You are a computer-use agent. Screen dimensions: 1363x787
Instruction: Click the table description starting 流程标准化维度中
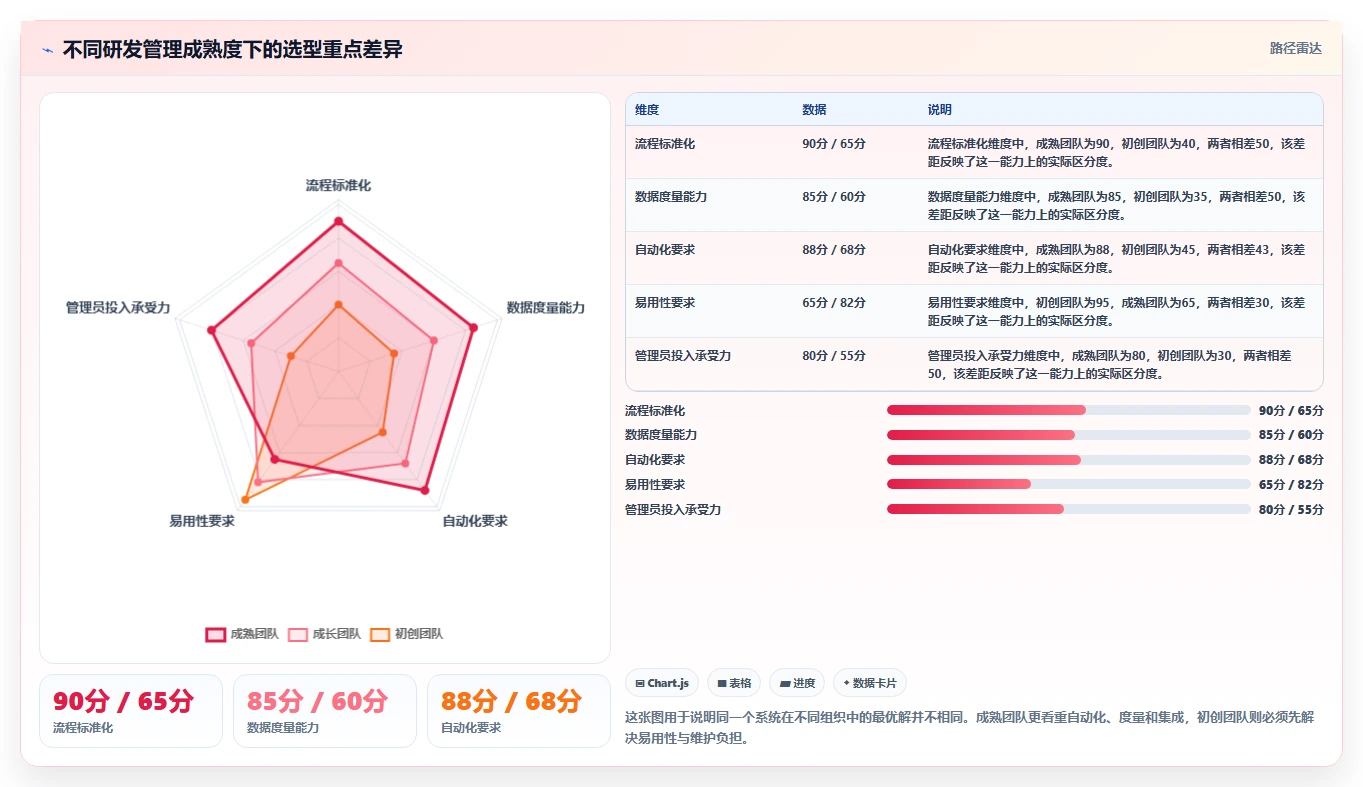(1116, 152)
